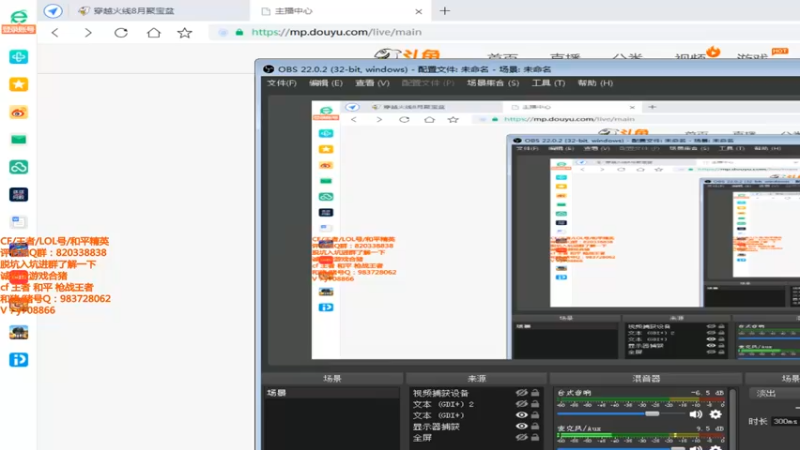Click the 麦克风/Aux audio level meter
800x450 pixels.
[640, 435]
